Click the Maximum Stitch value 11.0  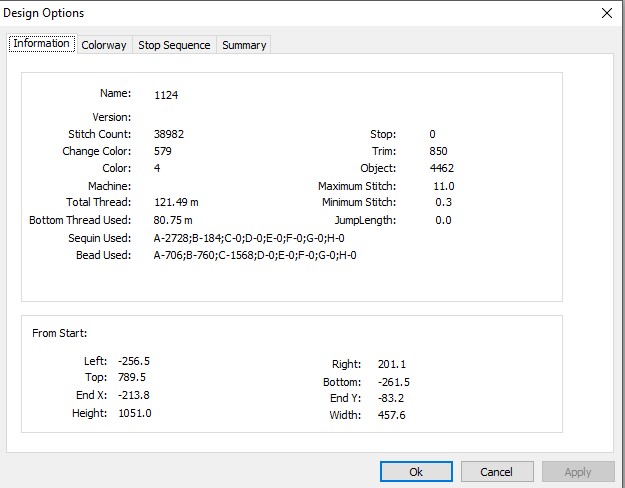444,186
